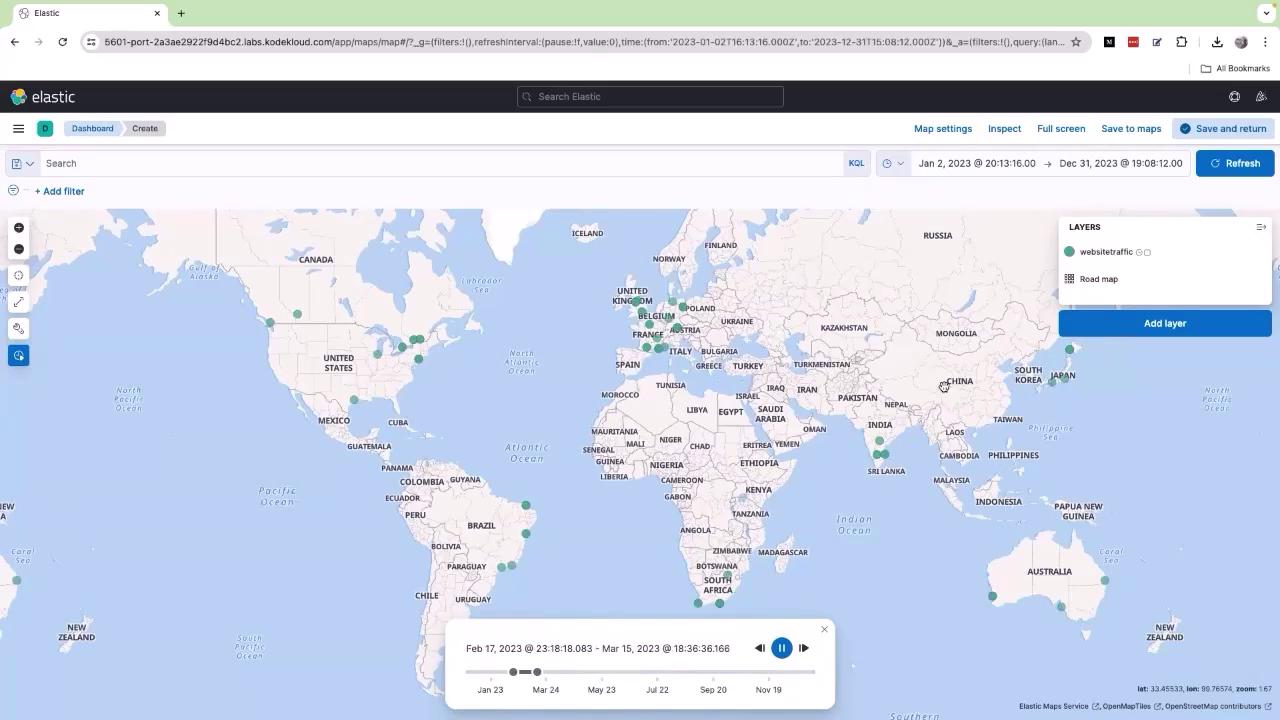The height and width of the screenshot is (720, 1280).
Task: Step to next time window
Action: [x=804, y=648]
